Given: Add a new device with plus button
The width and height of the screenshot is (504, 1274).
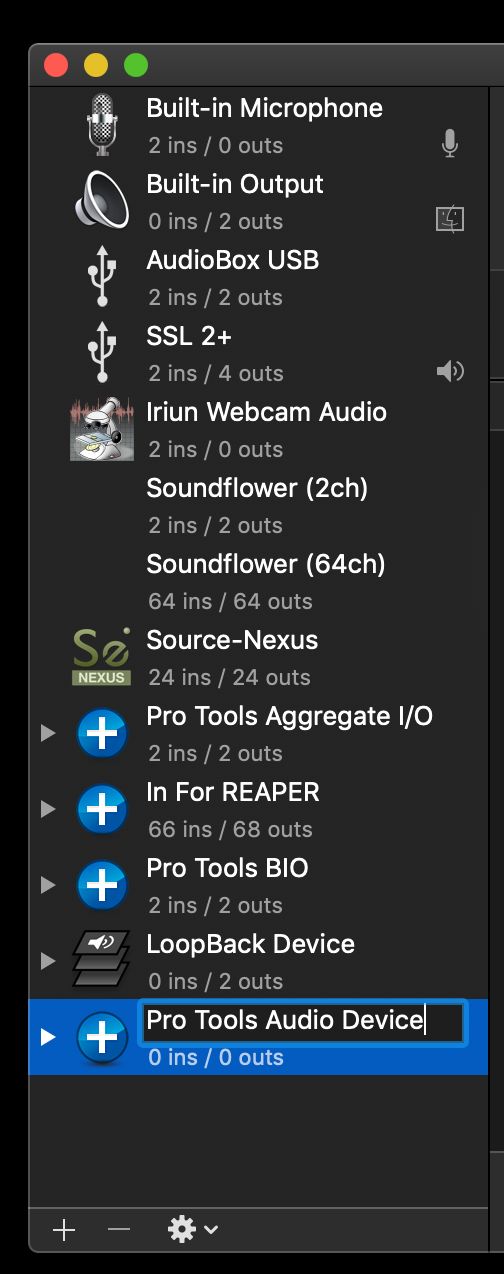Looking at the screenshot, I should (64, 1230).
